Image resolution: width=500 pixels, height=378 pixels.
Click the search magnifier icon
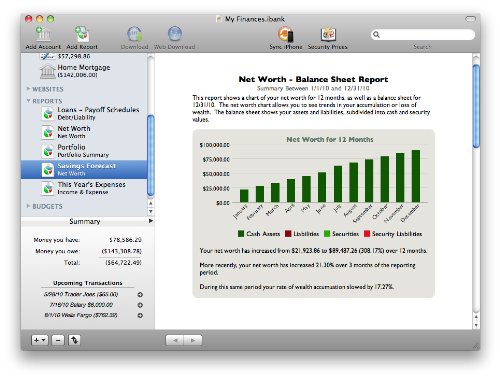[x=377, y=34]
